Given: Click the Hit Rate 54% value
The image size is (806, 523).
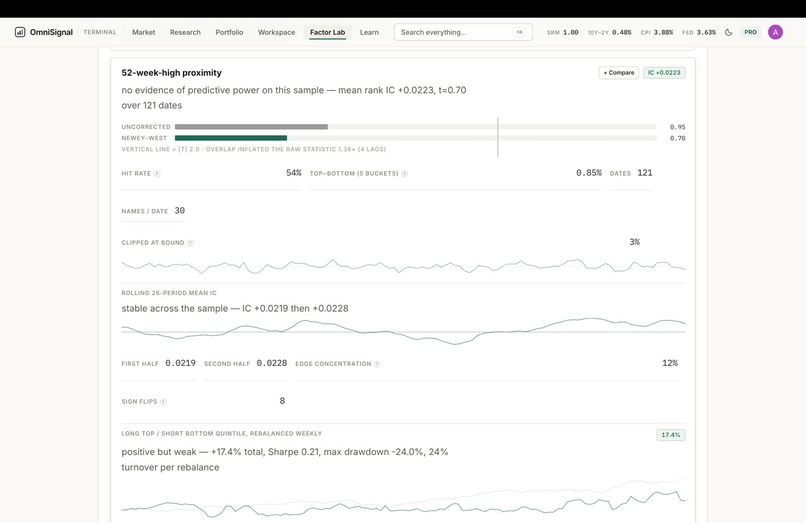Looking at the screenshot, I should coord(294,173).
